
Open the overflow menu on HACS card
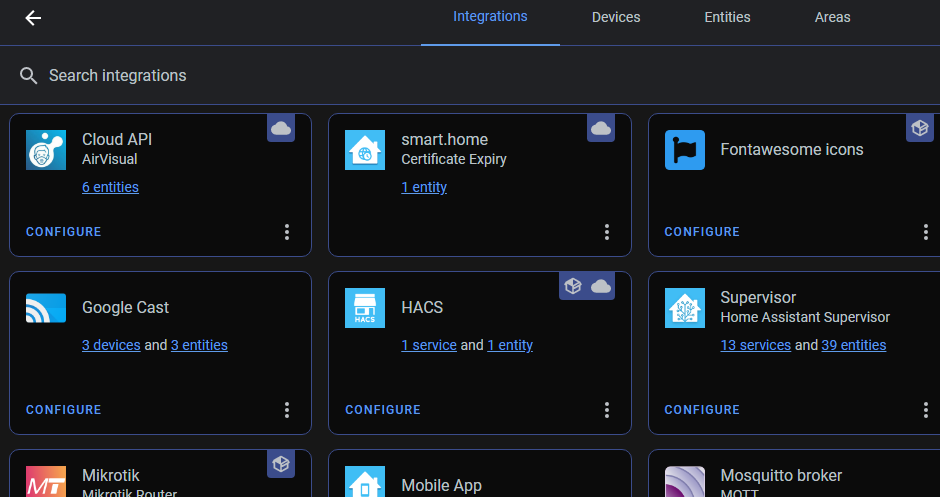pyautogui.click(x=607, y=410)
